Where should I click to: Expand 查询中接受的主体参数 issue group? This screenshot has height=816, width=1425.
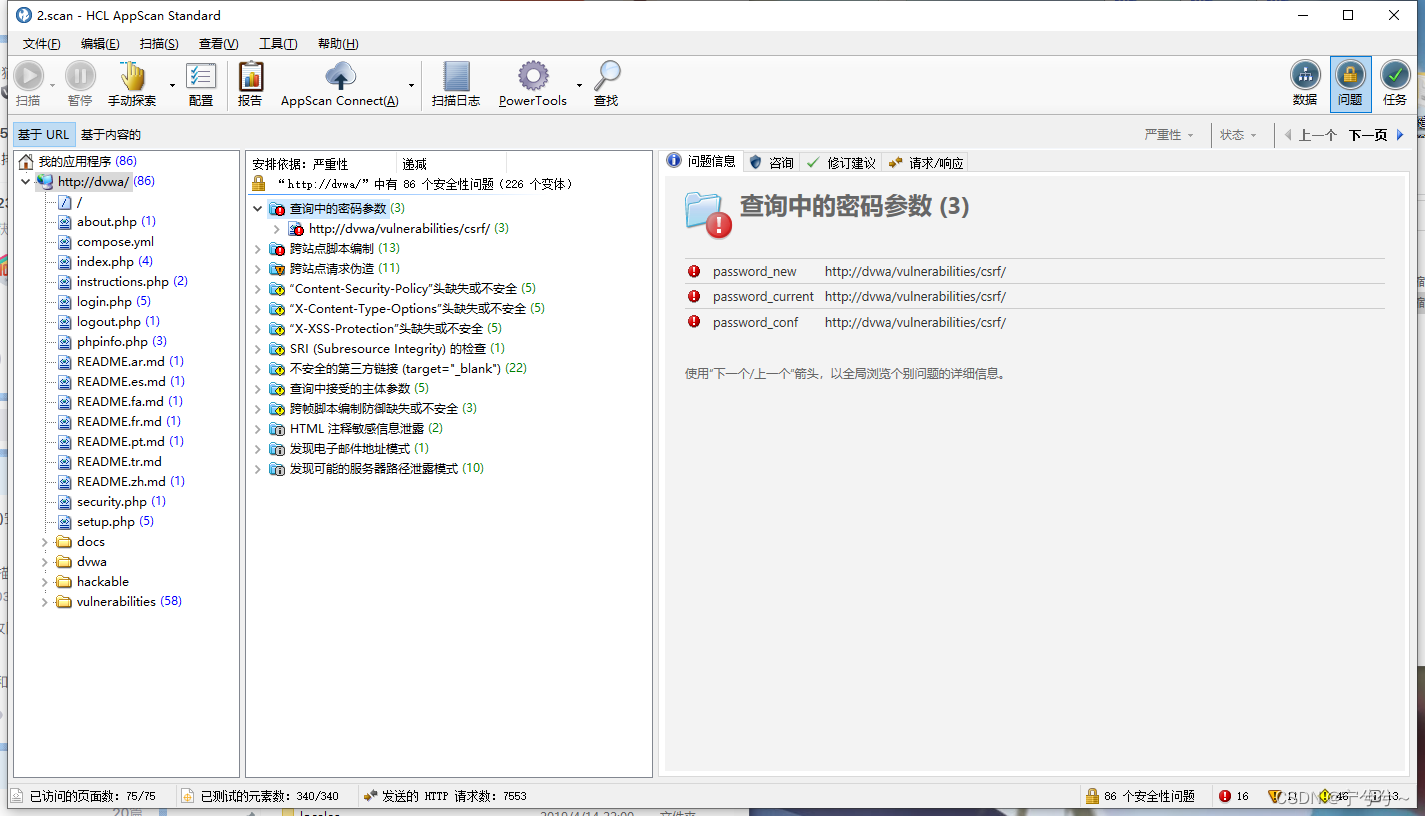(258, 388)
